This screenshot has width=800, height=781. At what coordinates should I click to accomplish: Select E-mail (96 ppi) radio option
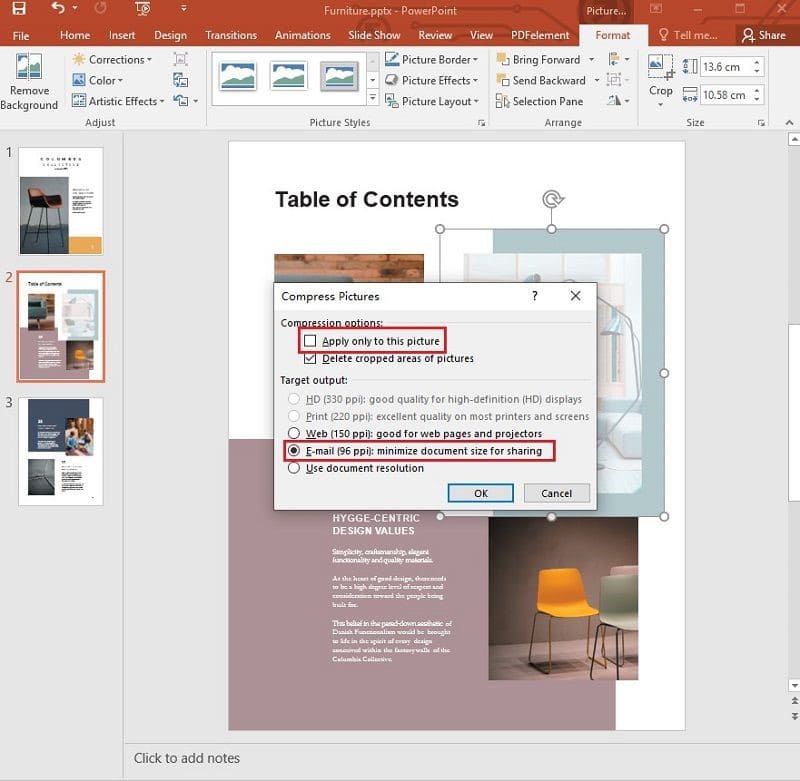pyautogui.click(x=294, y=450)
